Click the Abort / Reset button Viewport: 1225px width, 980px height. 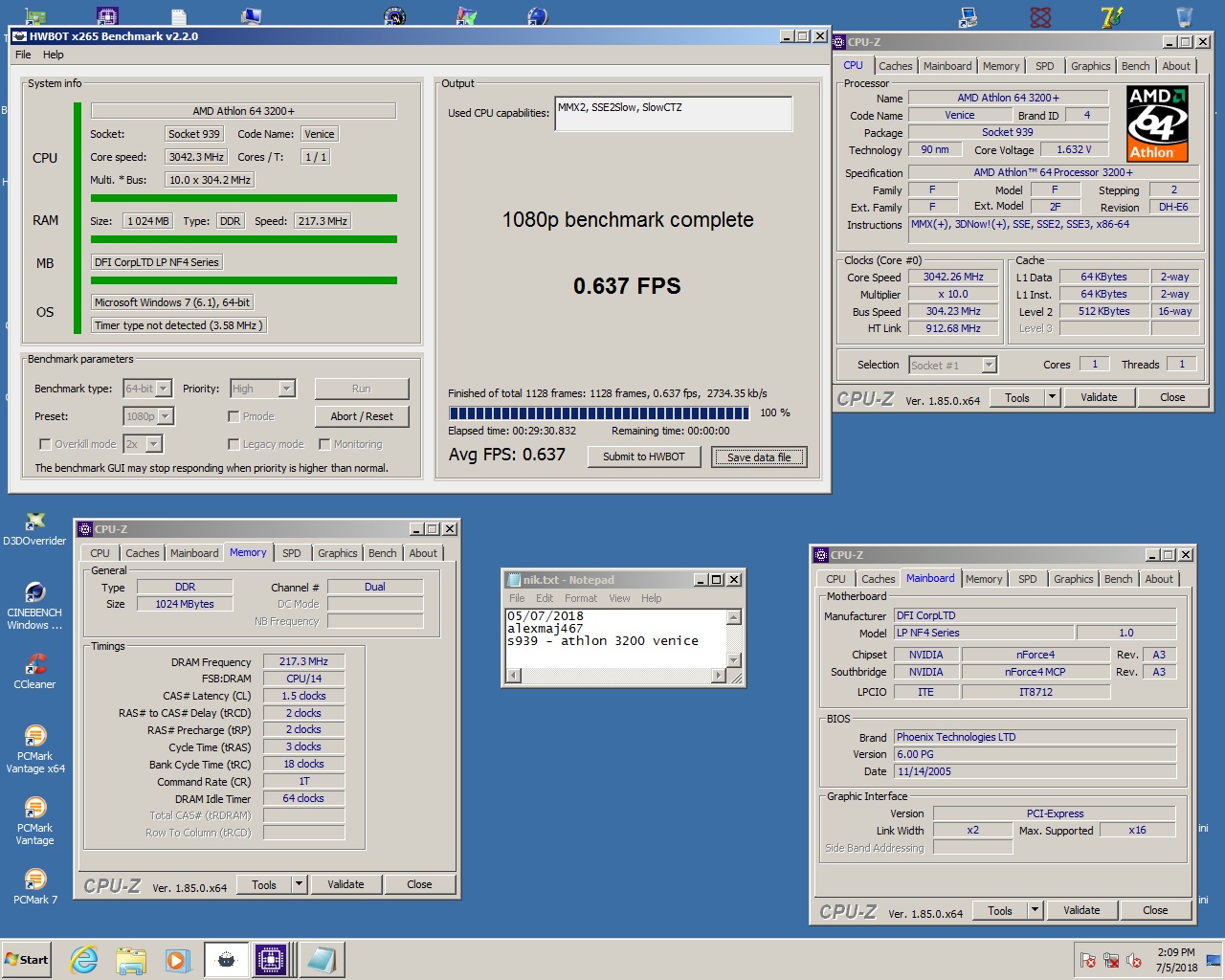(x=362, y=416)
